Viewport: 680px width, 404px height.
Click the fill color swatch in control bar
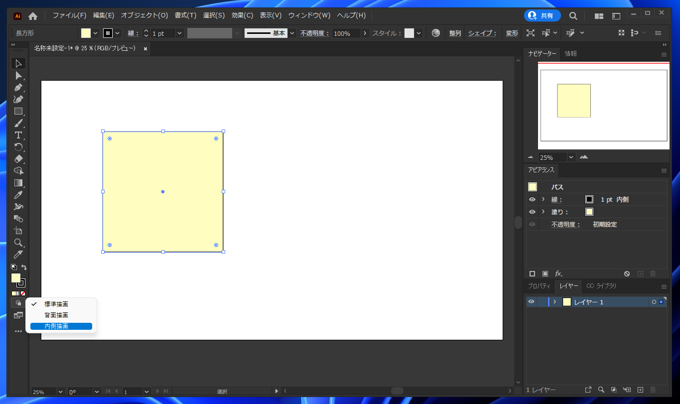(86, 33)
